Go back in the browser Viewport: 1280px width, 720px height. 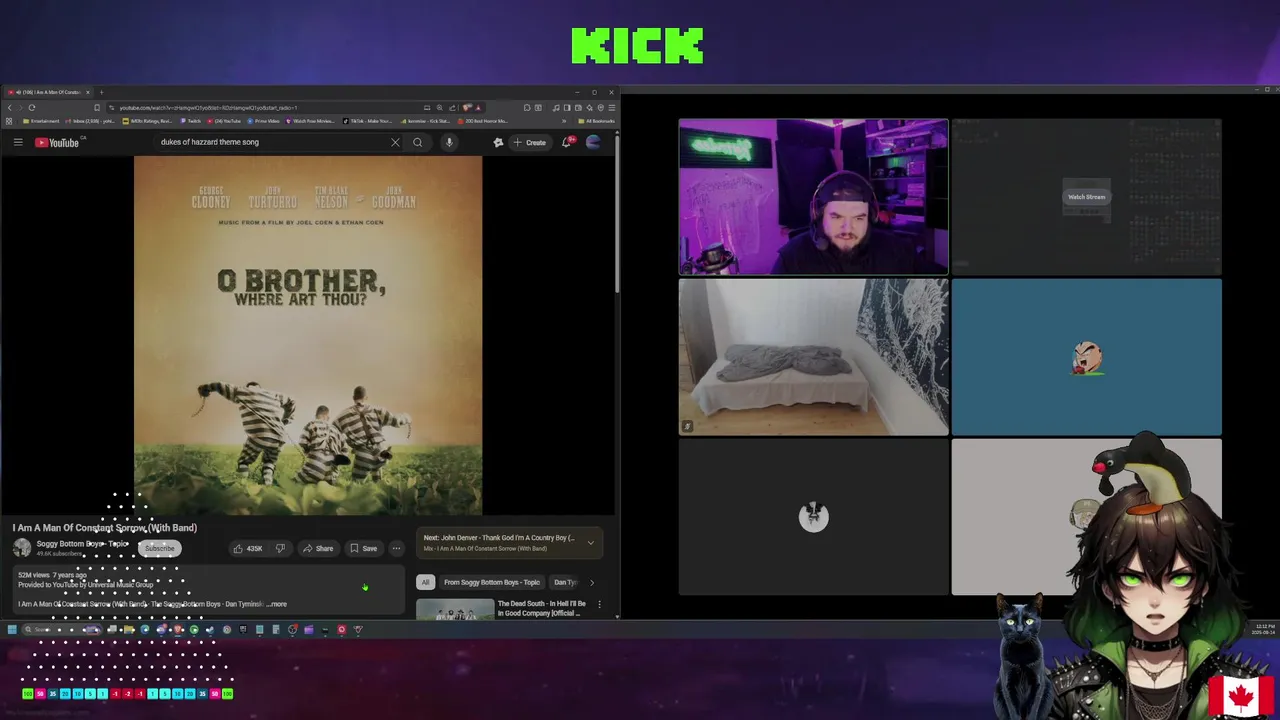pos(10,107)
